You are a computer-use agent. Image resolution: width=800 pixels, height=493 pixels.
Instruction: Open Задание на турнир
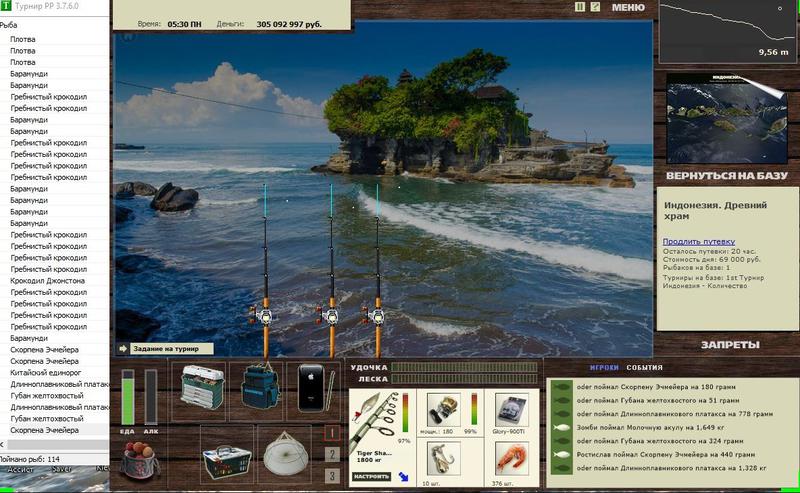coord(171,349)
